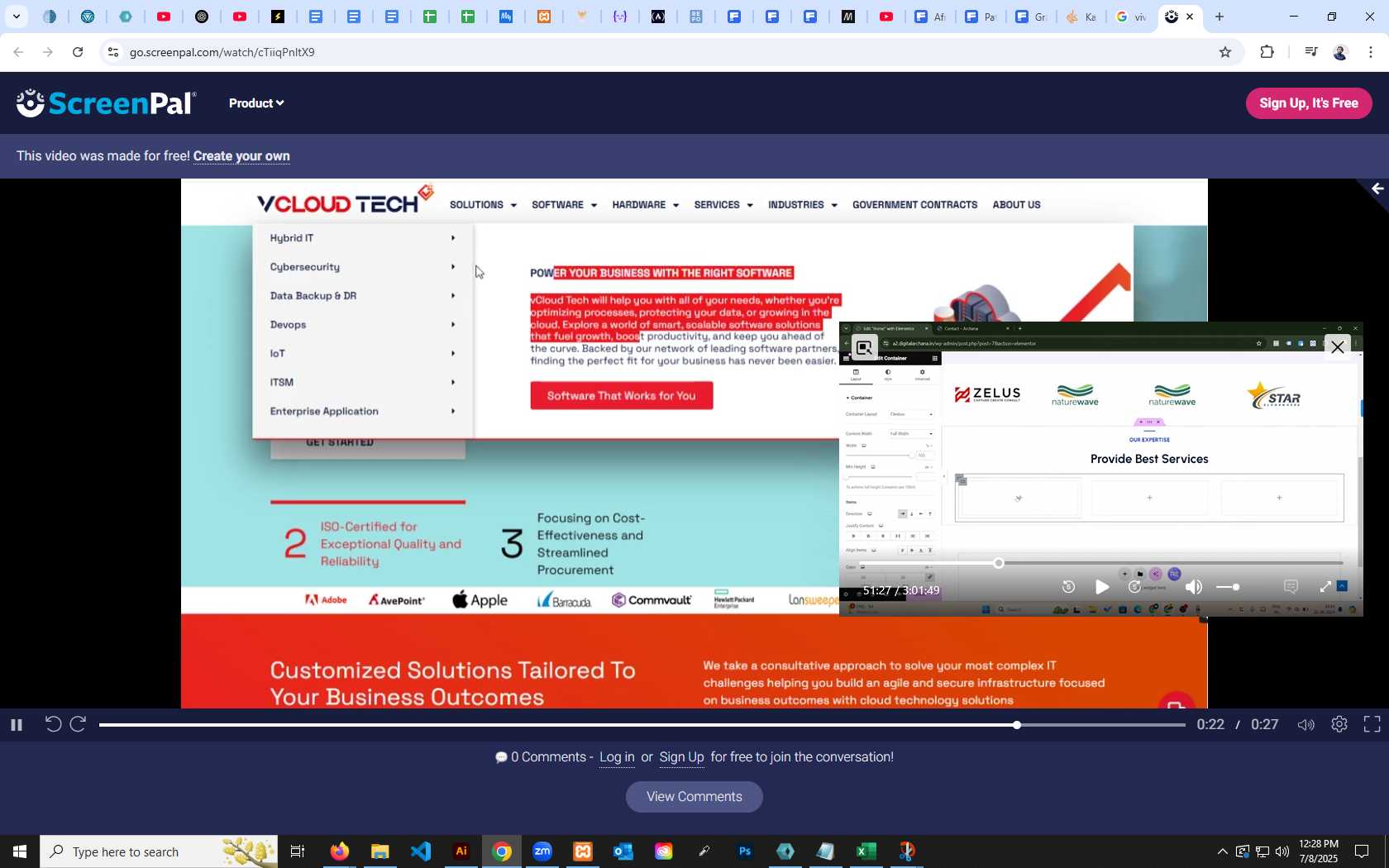Open the tab search dropdown arrow
The height and width of the screenshot is (868, 1389).
coord(16,17)
